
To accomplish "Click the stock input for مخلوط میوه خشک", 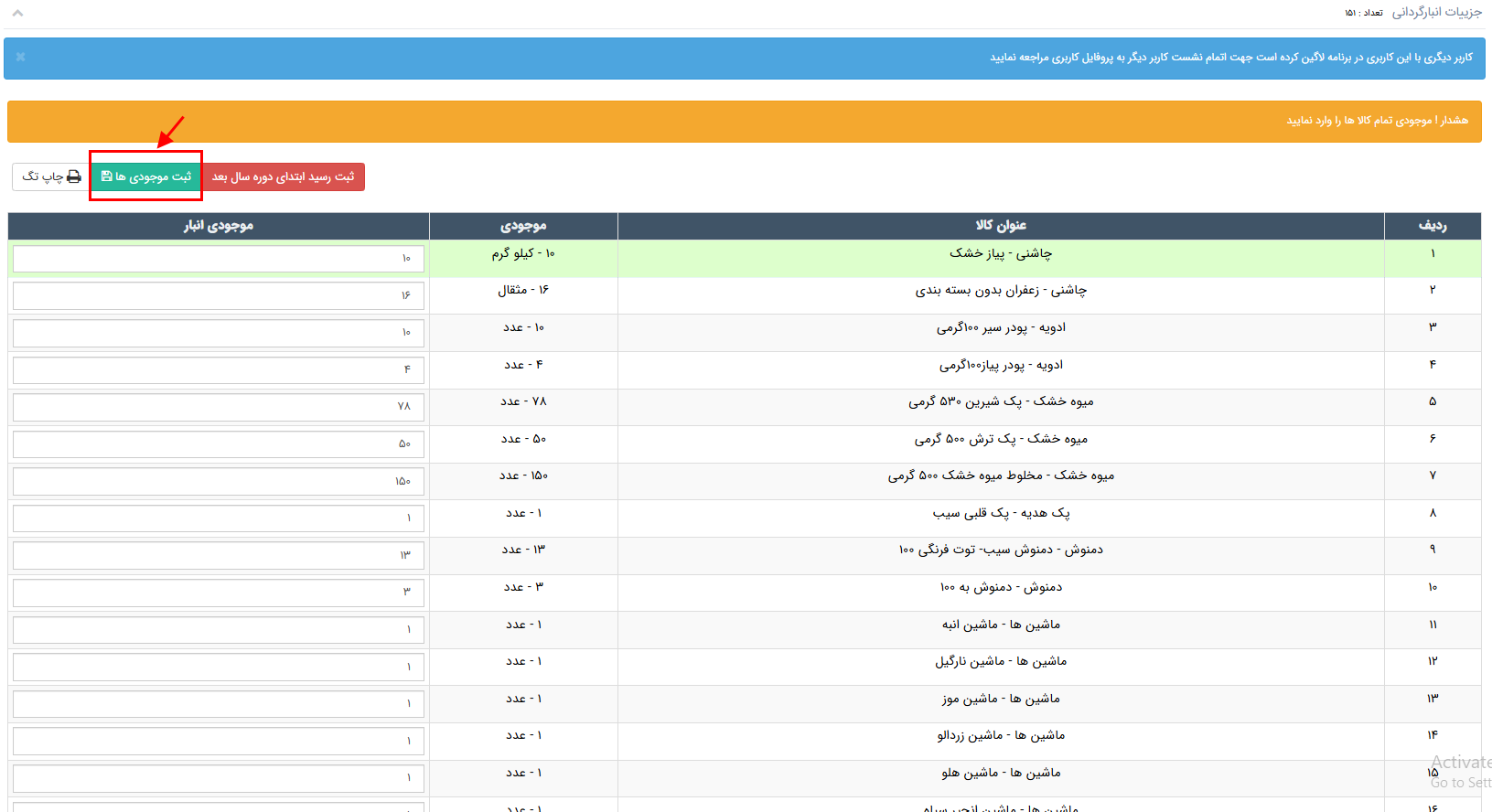I will 218,481.
